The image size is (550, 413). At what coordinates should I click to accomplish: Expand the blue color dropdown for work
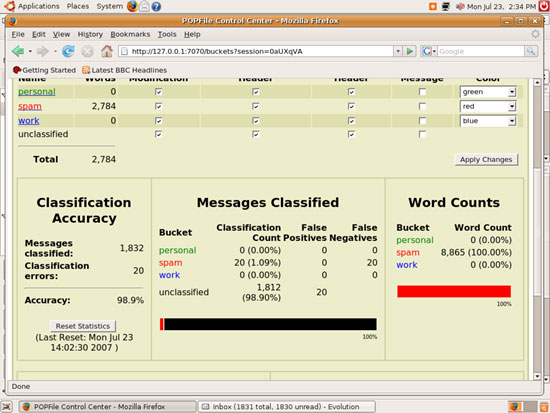488,121
